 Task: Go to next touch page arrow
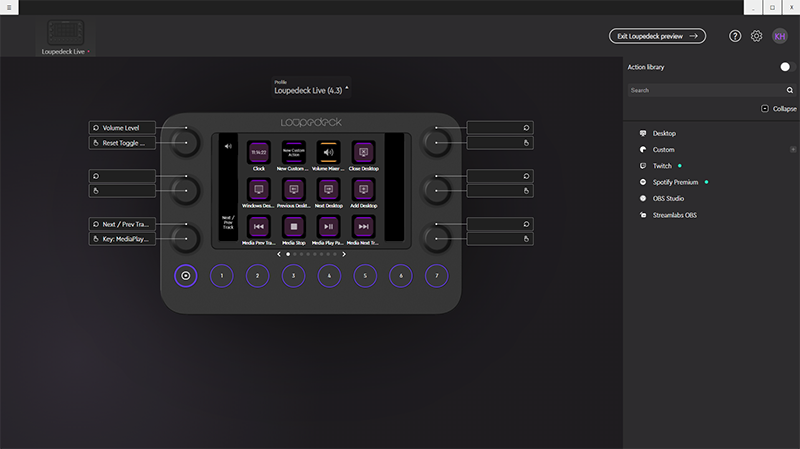tap(344, 254)
